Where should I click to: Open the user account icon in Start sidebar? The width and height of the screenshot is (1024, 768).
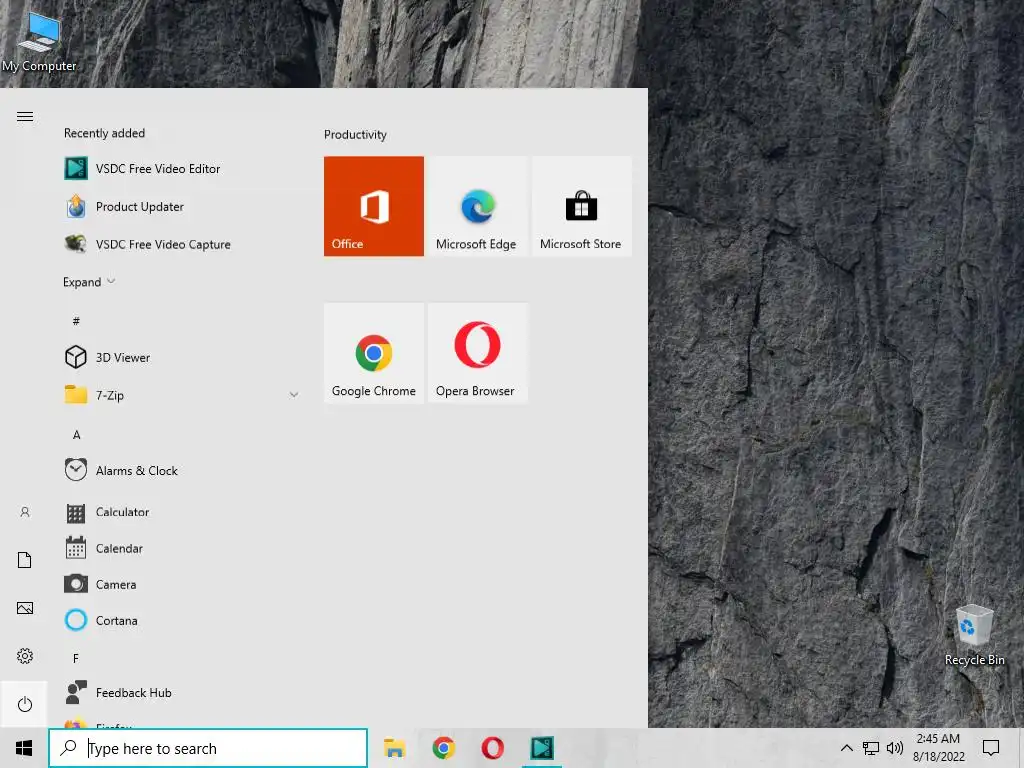tap(25, 512)
